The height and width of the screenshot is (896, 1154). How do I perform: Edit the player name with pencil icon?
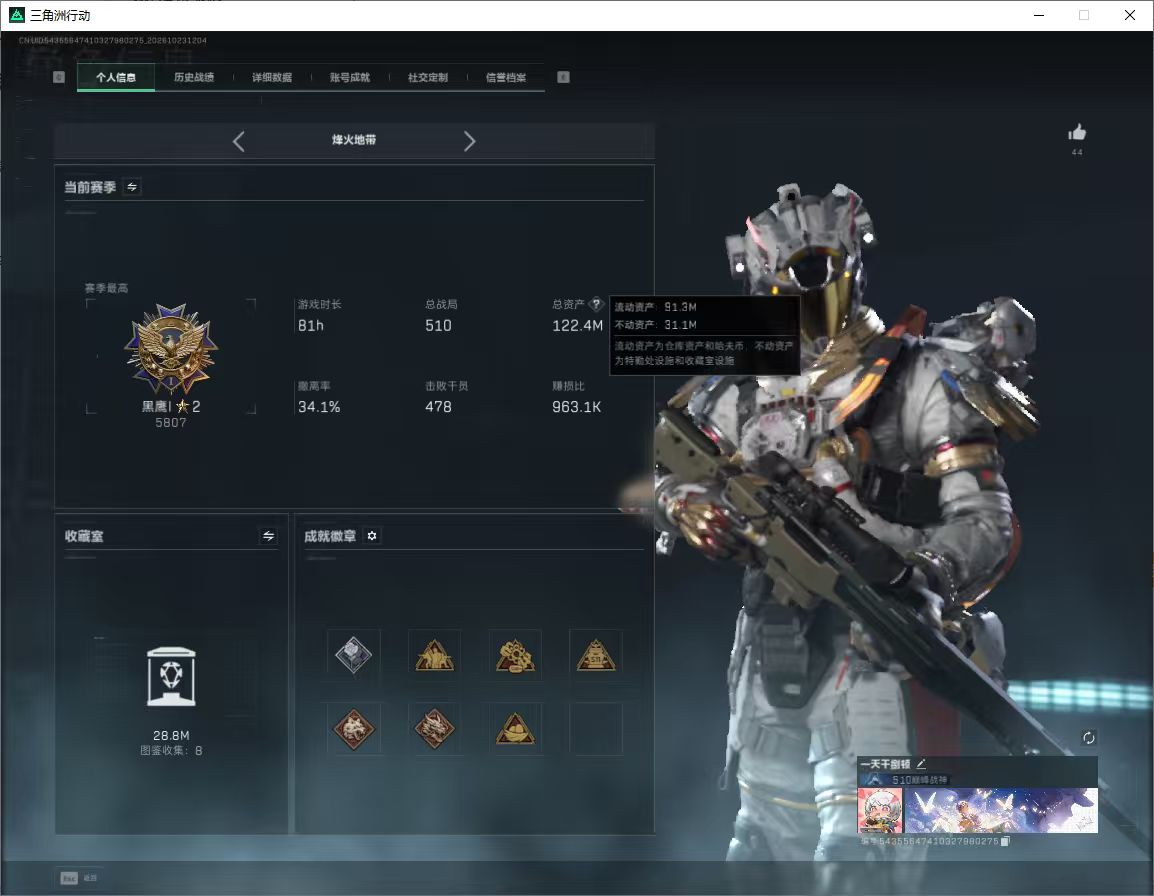click(x=921, y=764)
